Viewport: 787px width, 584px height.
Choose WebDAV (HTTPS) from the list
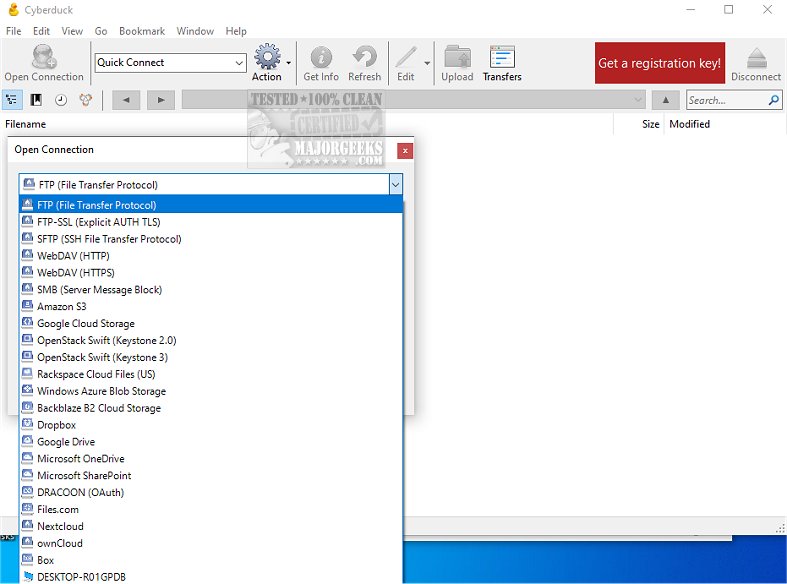click(x=211, y=272)
